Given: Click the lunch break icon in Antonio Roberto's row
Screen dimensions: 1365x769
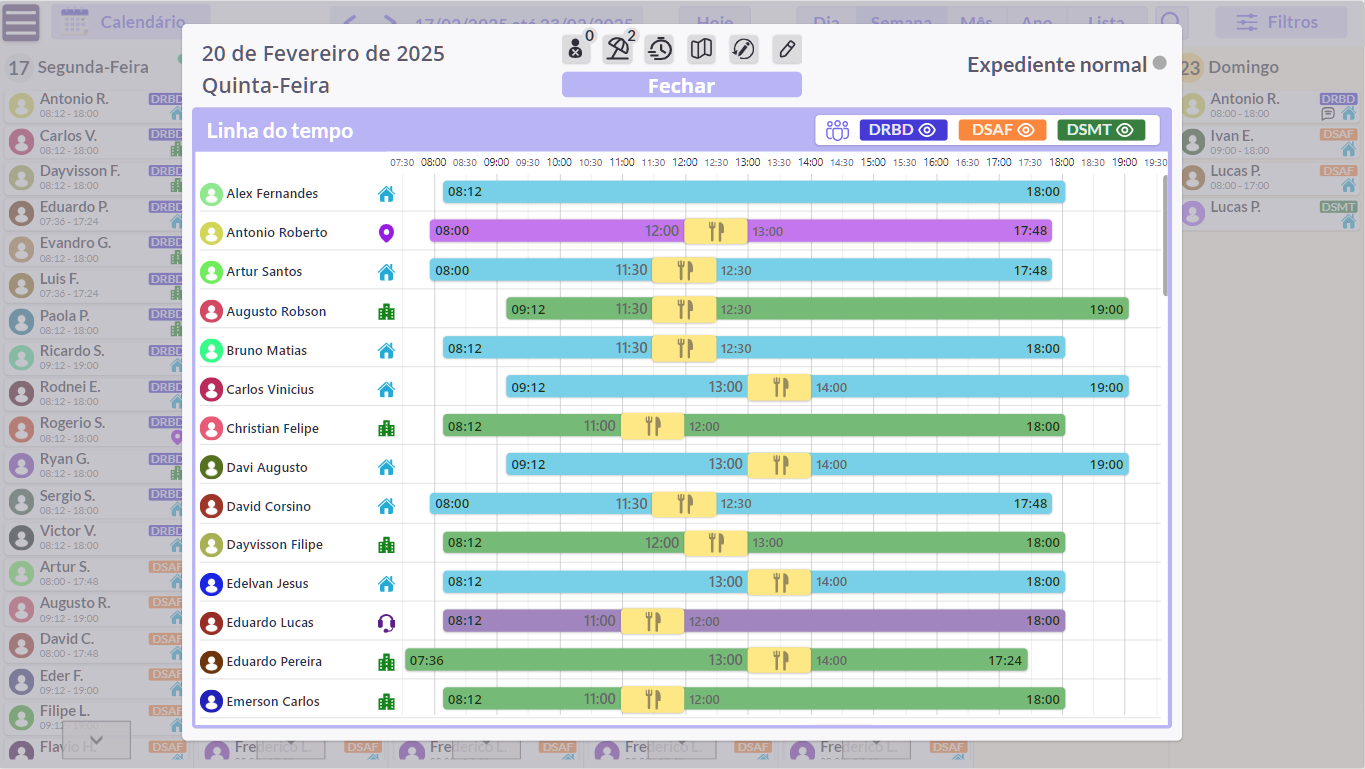Looking at the screenshot, I should pyautogui.click(x=716, y=231).
